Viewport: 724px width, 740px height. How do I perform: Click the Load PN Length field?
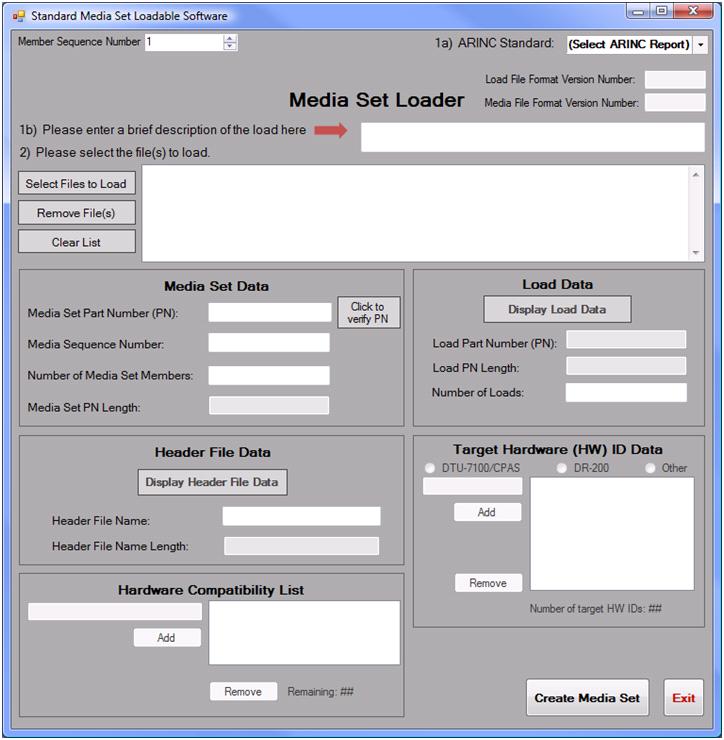tap(626, 366)
